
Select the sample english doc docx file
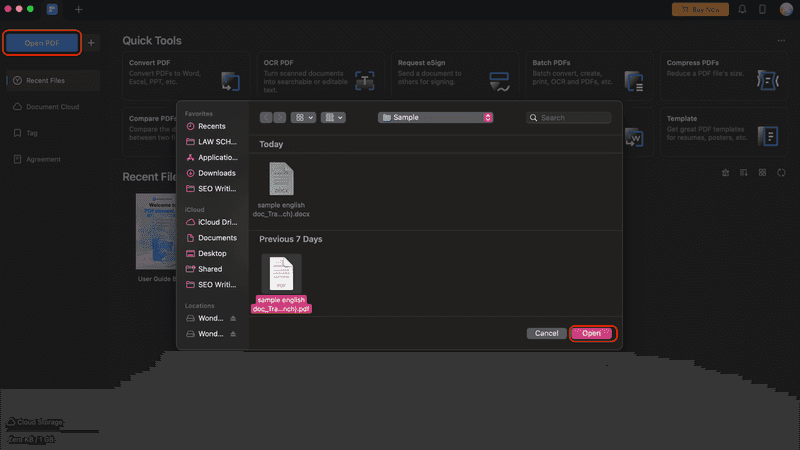[x=281, y=190]
